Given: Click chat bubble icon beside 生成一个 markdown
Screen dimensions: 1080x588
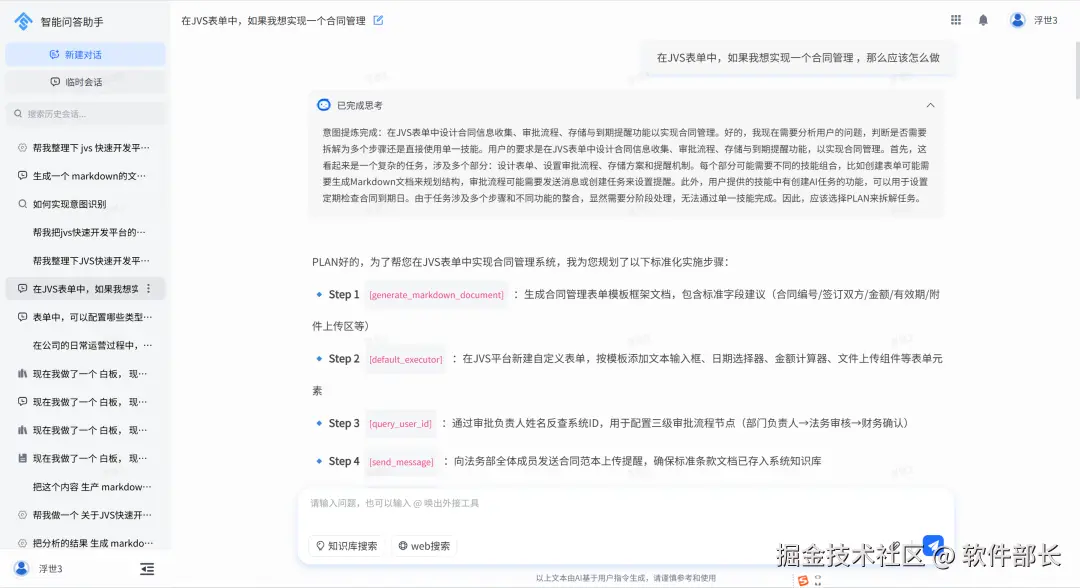Looking at the screenshot, I should click(x=22, y=176).
